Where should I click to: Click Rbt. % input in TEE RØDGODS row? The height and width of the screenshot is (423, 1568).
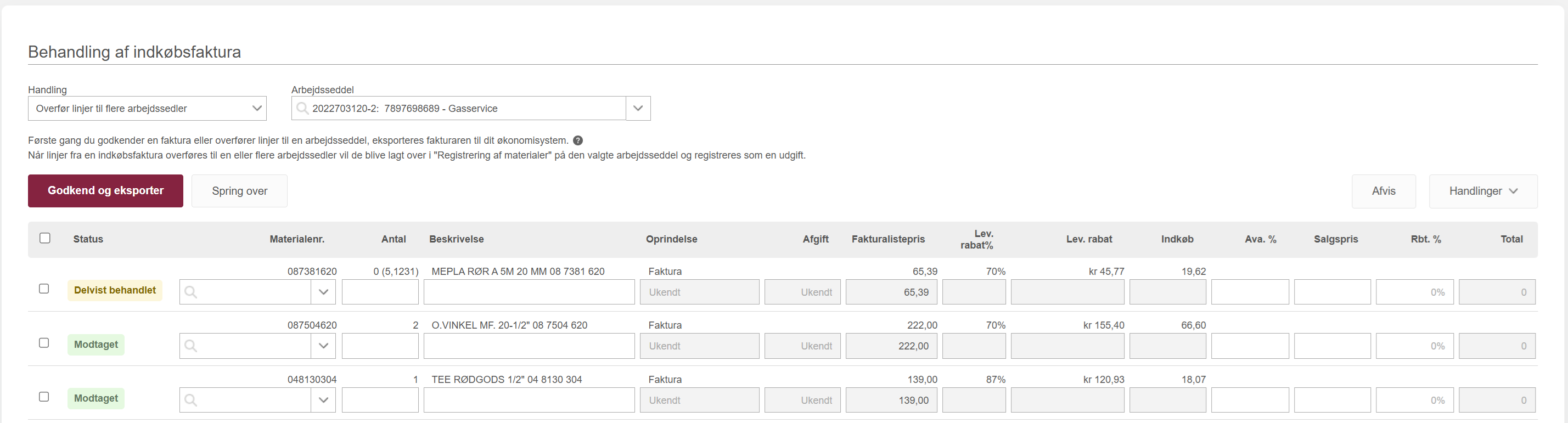pos(1415,400)
